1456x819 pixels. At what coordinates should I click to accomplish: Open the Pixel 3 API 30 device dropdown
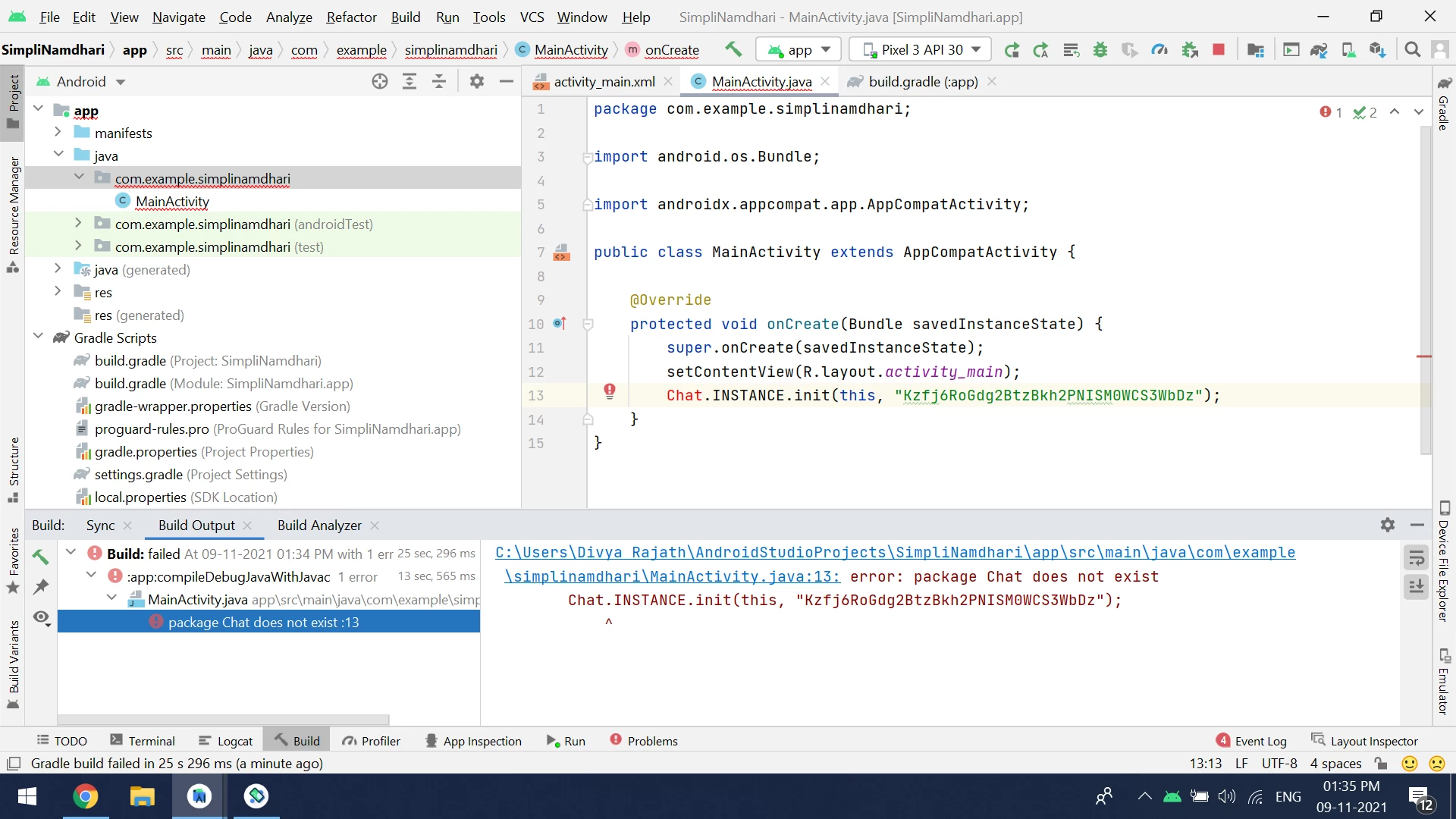(921, 50)
